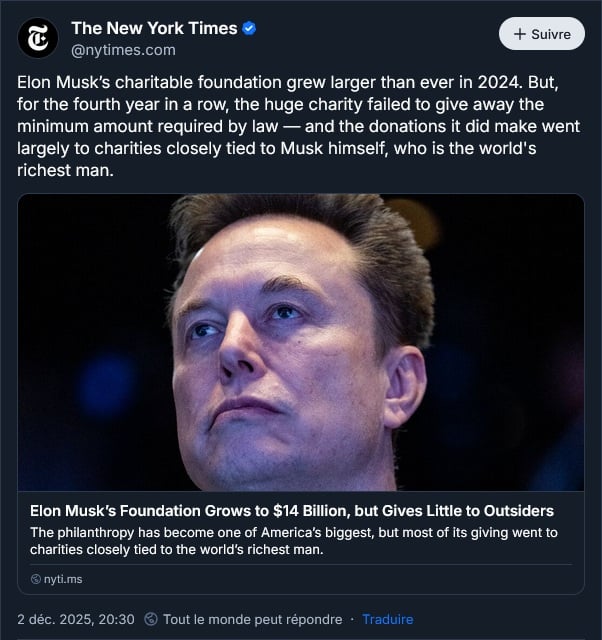Image resolution: width=602 pixels, height=640 pixels.
Task: Click the blue verified checkmark badge
Action: click(x=250, y=29)
